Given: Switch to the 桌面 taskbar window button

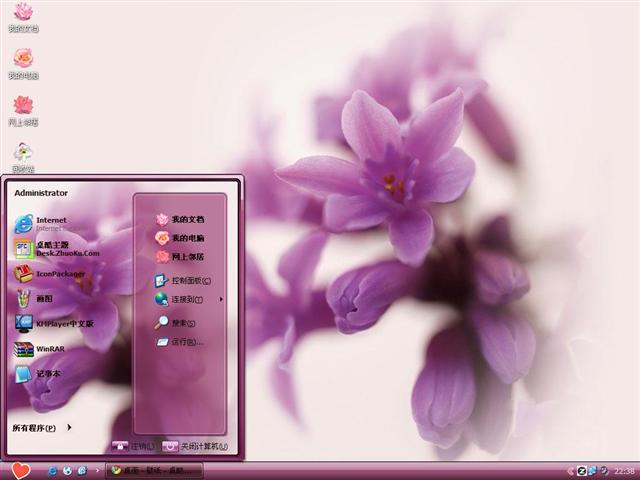Looking at the screenshot, I should (154, 471).
